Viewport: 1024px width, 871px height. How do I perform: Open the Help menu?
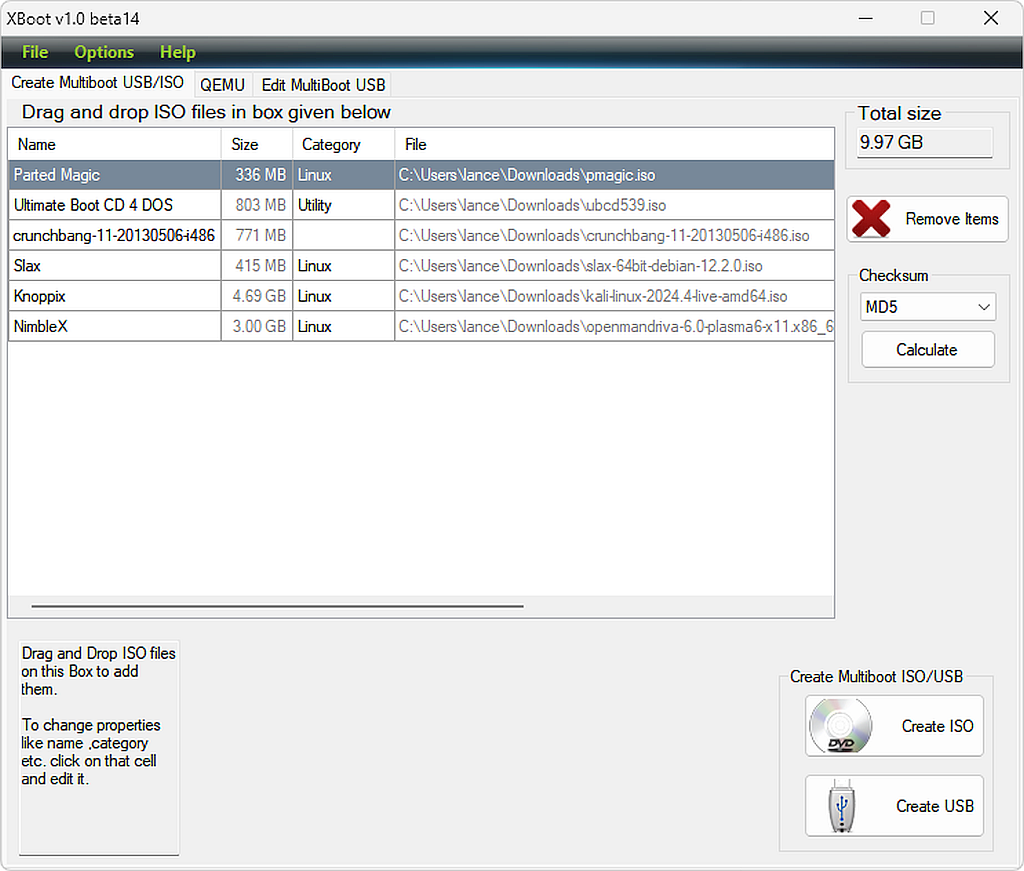coord(178,52)
